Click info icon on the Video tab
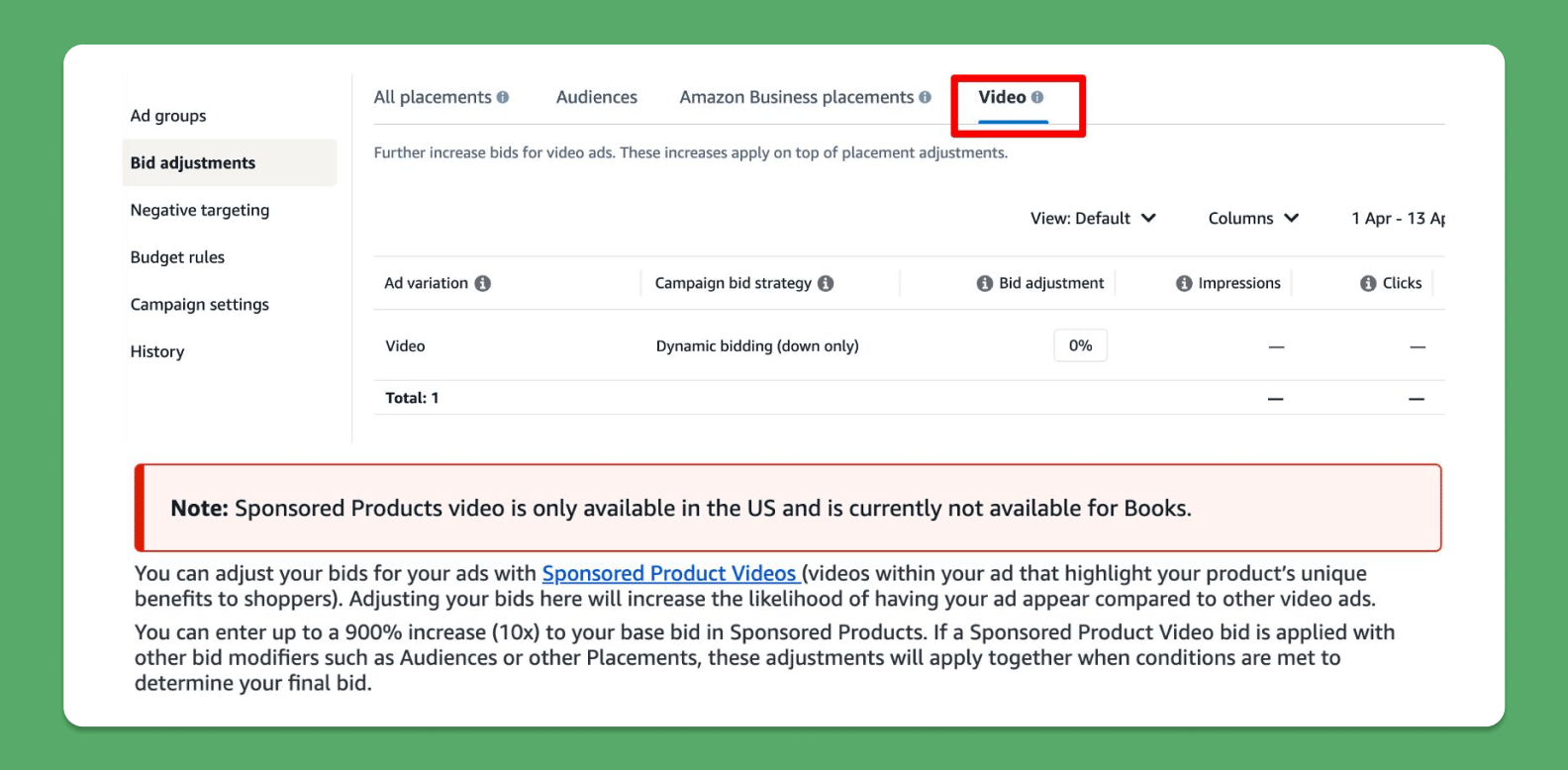 tap(1037, 97)
